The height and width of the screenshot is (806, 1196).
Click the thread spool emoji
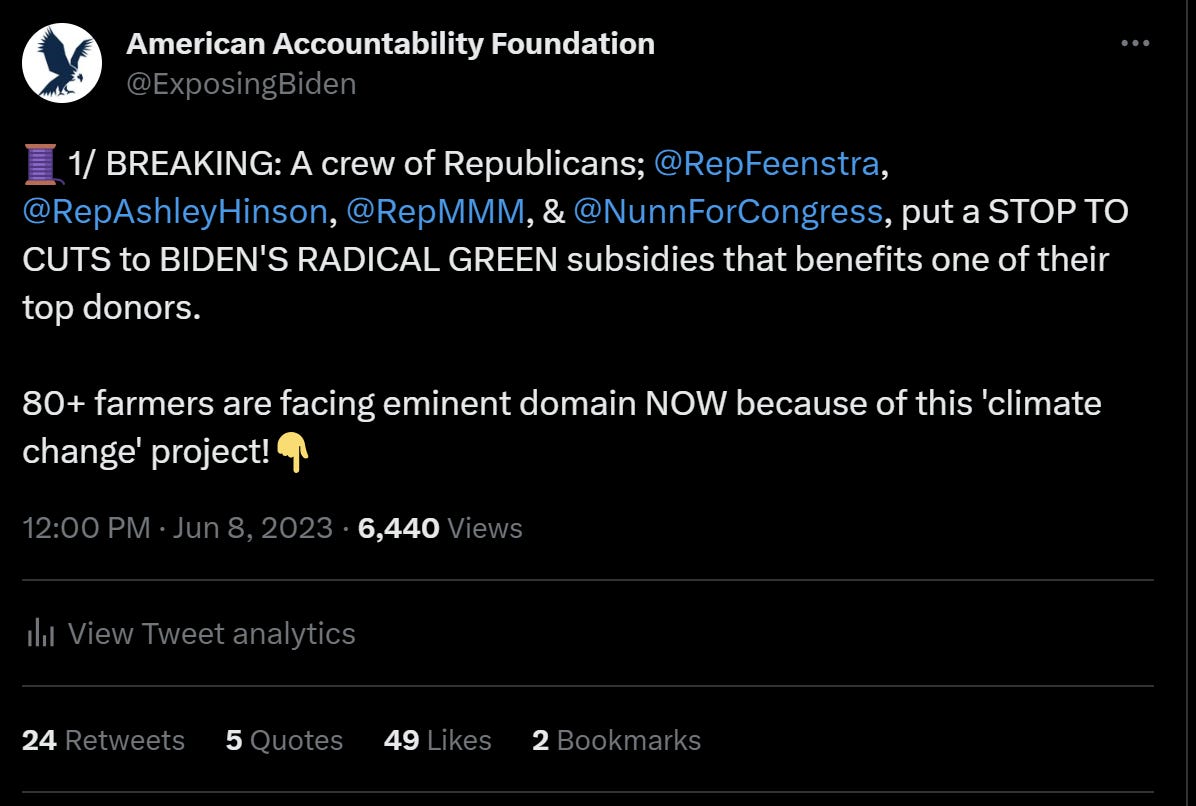tap(42, 165)
